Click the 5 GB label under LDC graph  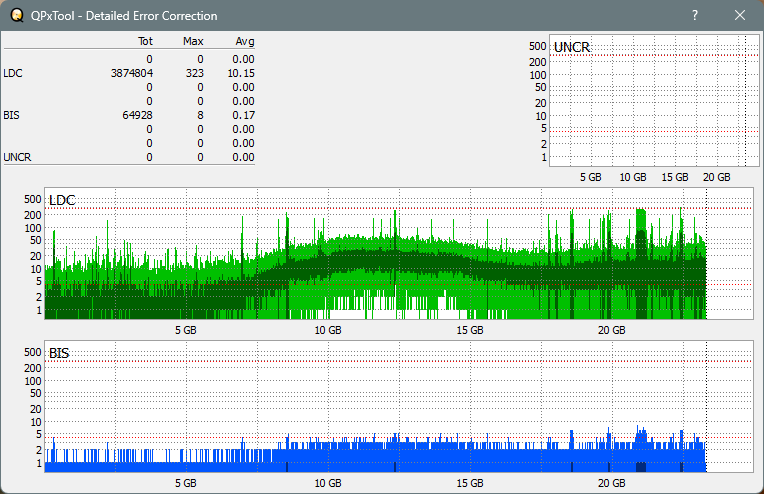pyautogui.click(x=186, y=330)
